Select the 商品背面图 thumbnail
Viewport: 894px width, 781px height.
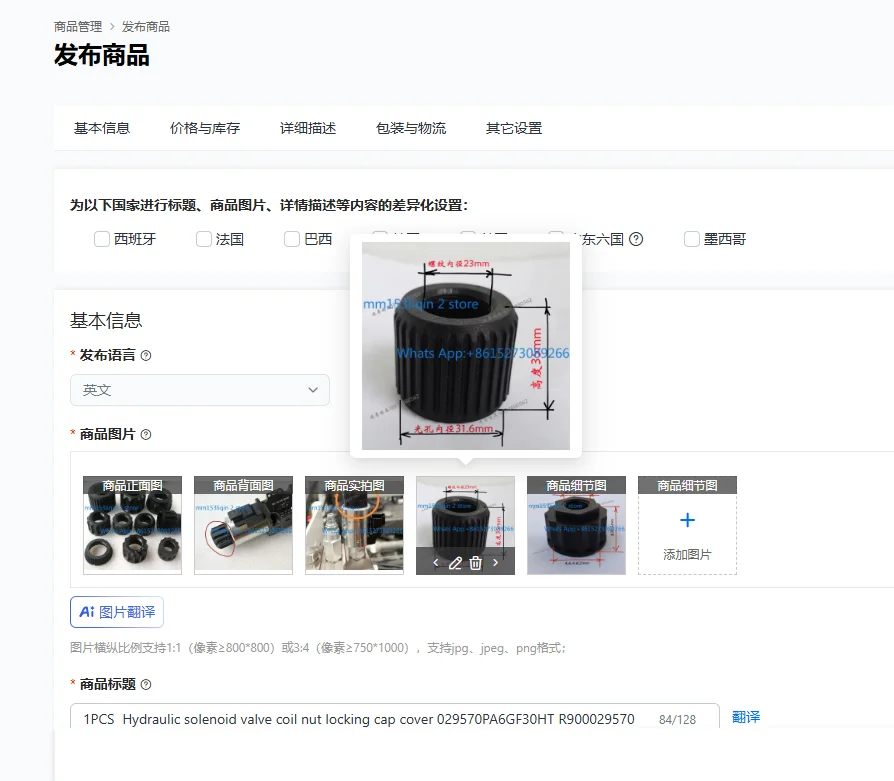[243, 526]
